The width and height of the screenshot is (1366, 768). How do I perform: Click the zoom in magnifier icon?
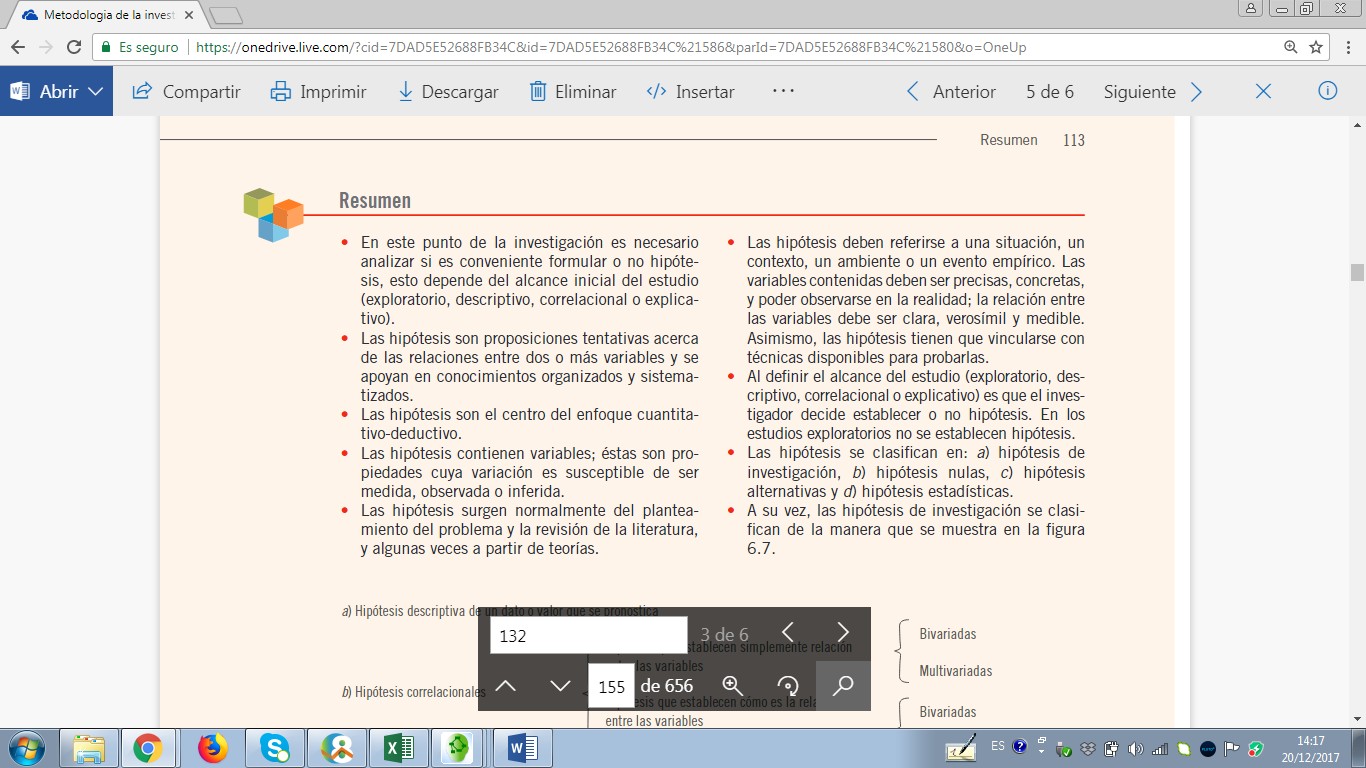(732, 686)
